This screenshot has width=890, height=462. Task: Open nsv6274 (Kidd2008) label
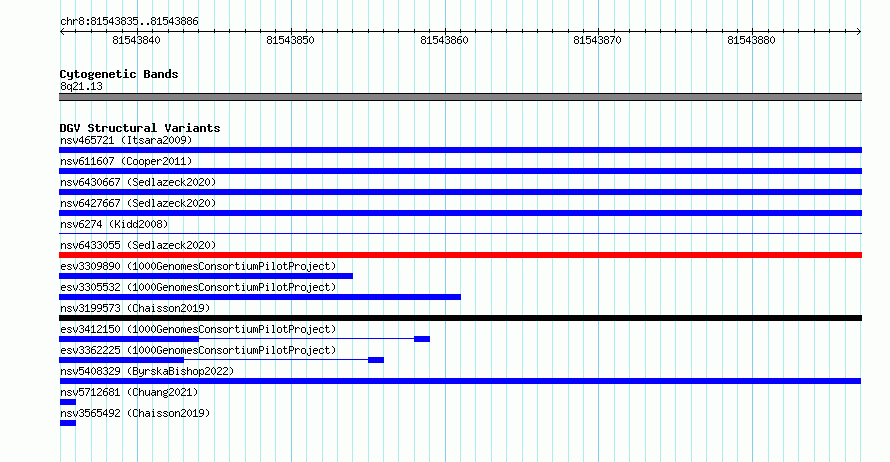pos(114,224)
